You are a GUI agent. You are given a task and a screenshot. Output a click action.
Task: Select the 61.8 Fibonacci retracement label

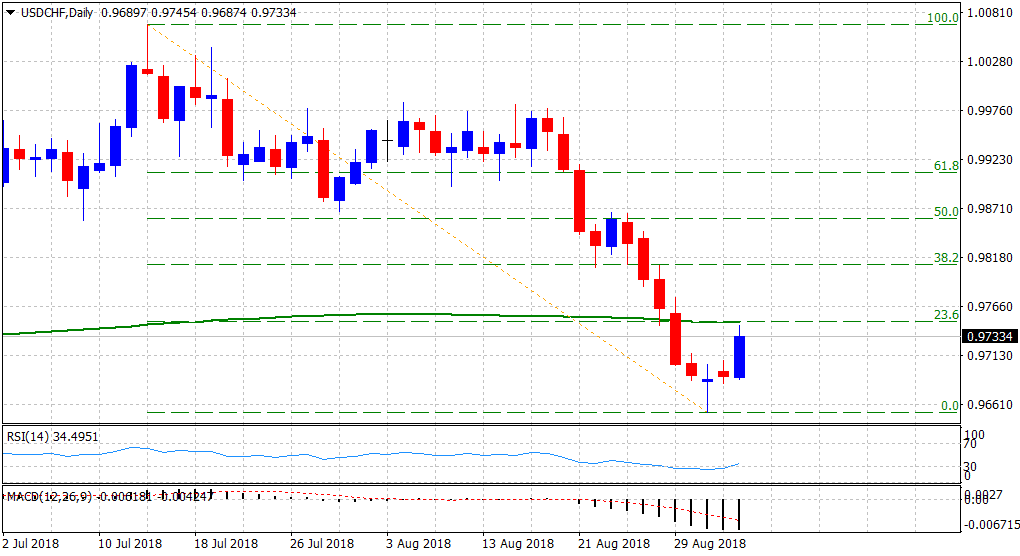946,165
